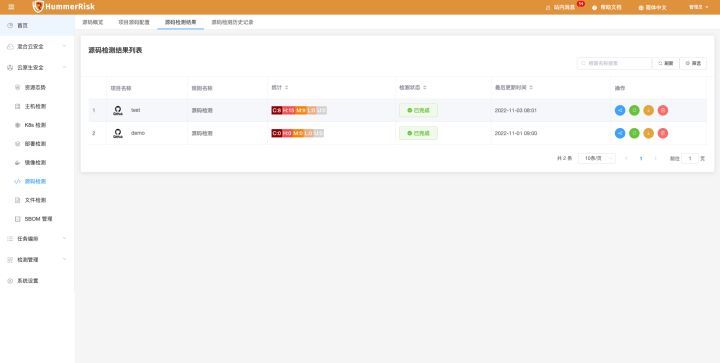Sort by the 最后更新时间 column header

coord(513,87)
